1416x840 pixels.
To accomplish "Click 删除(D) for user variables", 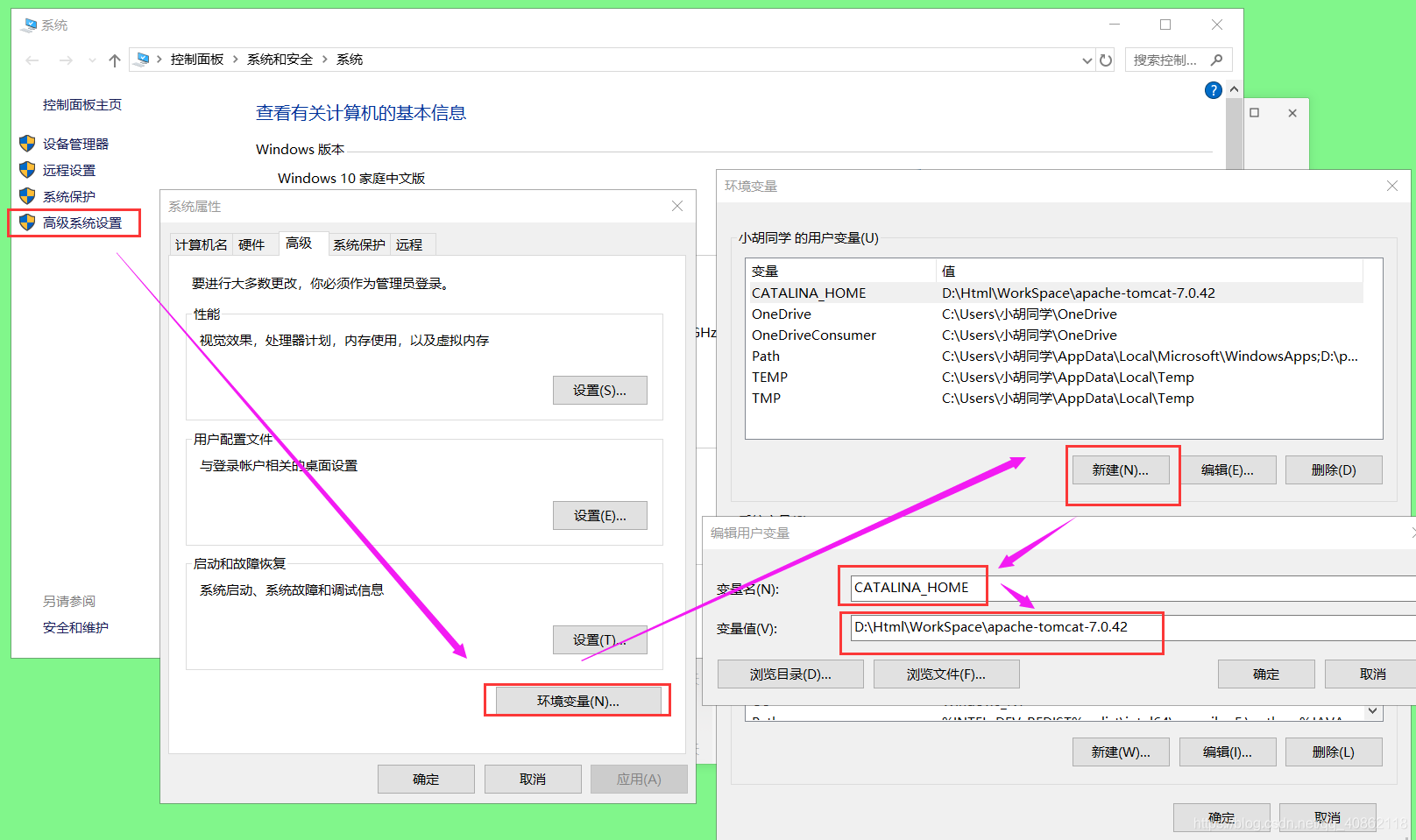I will pyautogui.click(x=1334, y=470).
